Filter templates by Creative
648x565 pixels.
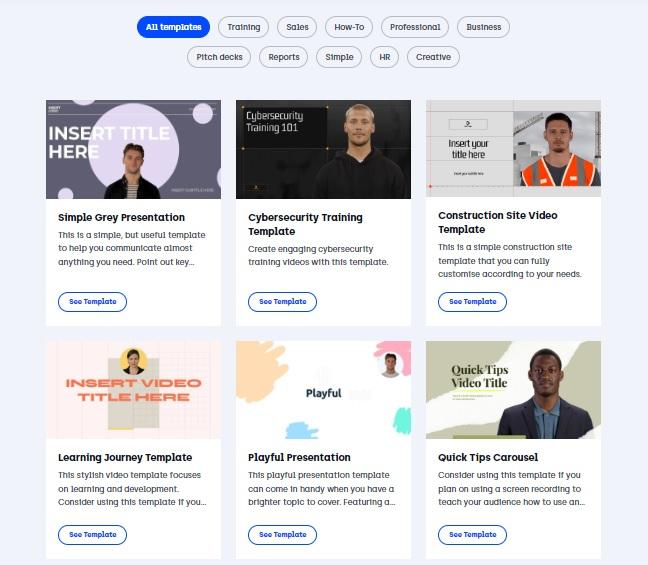[433, 57]
